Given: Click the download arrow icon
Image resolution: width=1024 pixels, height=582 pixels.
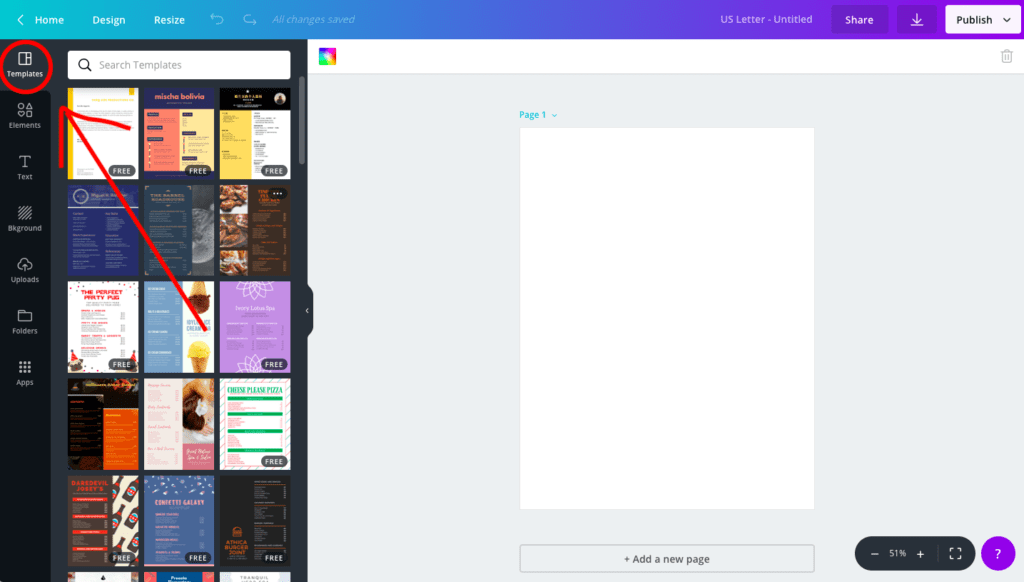Looking at the screenshot, I should click(917, 20).
